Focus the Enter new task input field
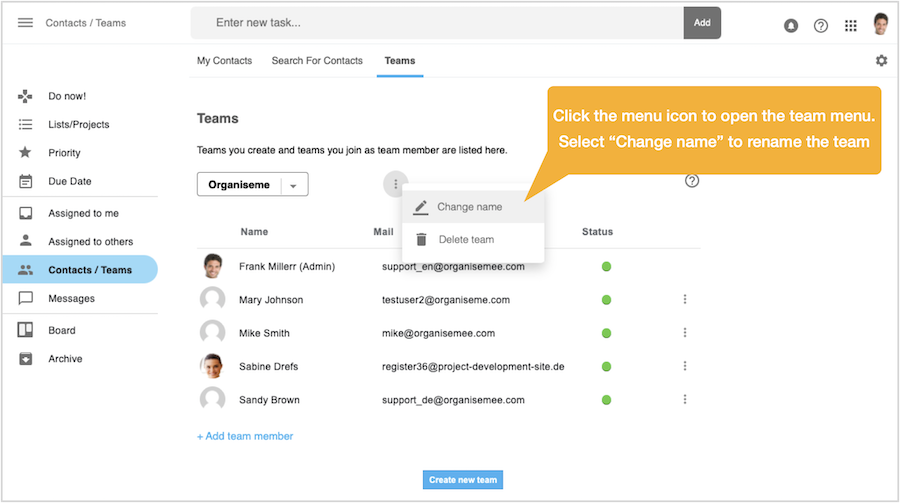This screenshot has height=503, width=900. tap(440, 22)
